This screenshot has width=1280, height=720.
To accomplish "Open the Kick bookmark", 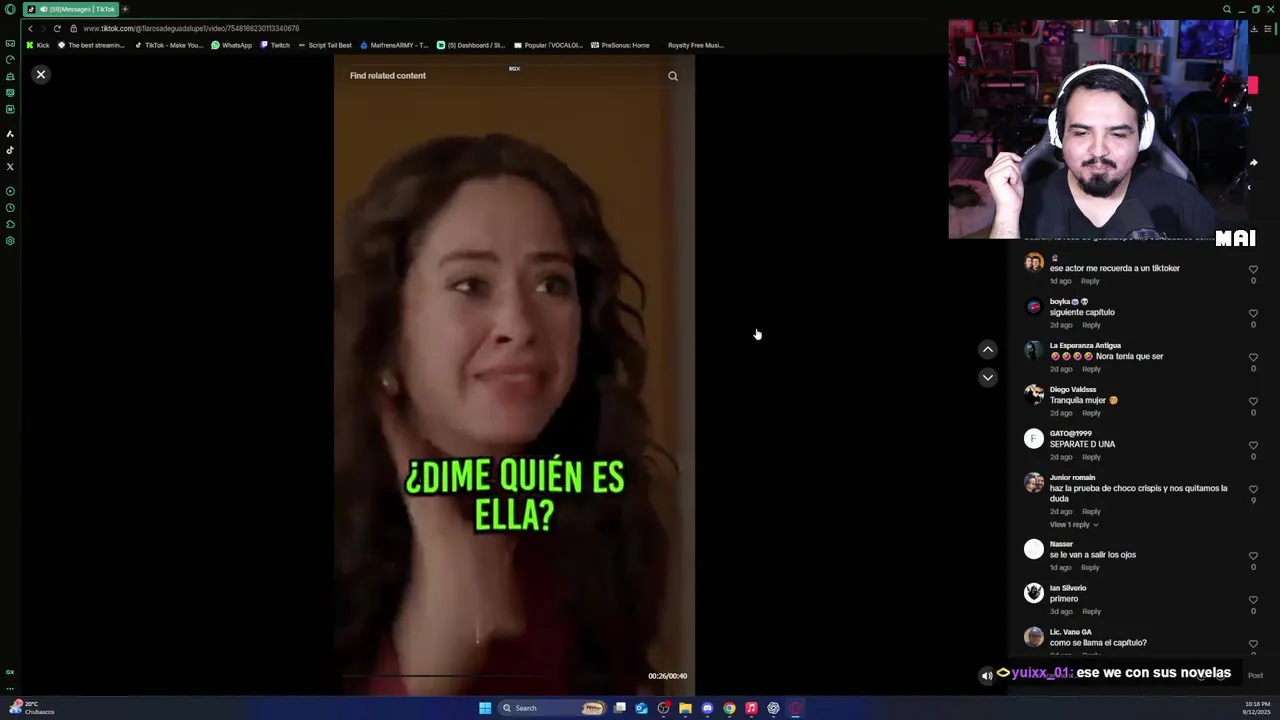I will [x=38, y=45].
